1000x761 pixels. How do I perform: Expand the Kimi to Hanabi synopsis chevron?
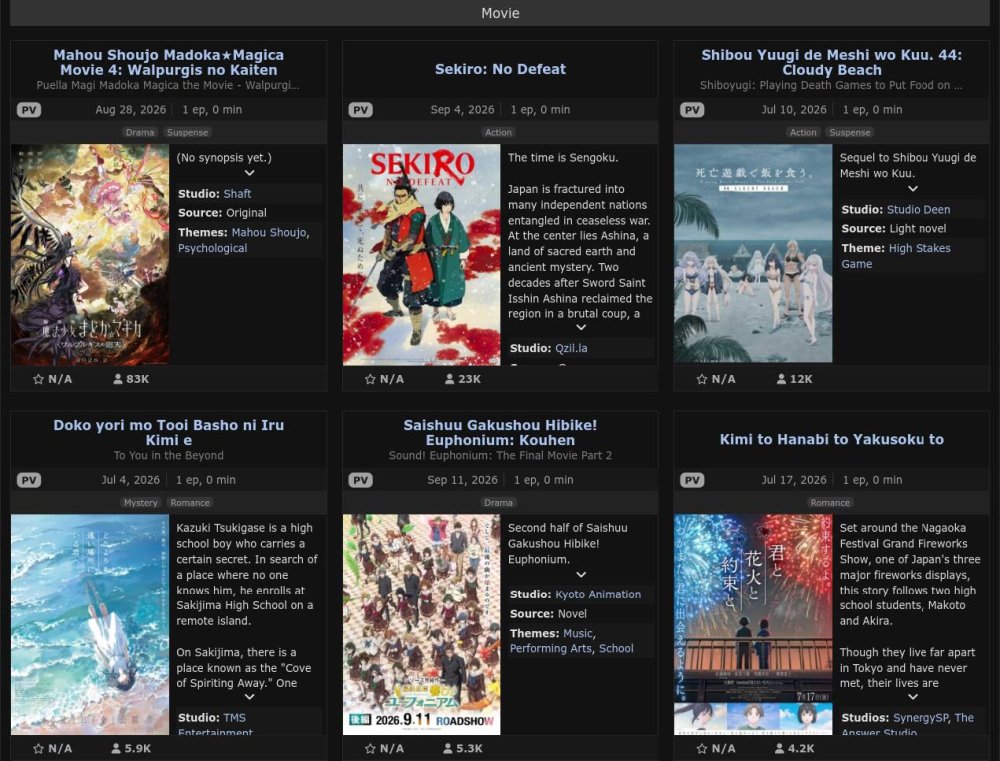[913, 697]
